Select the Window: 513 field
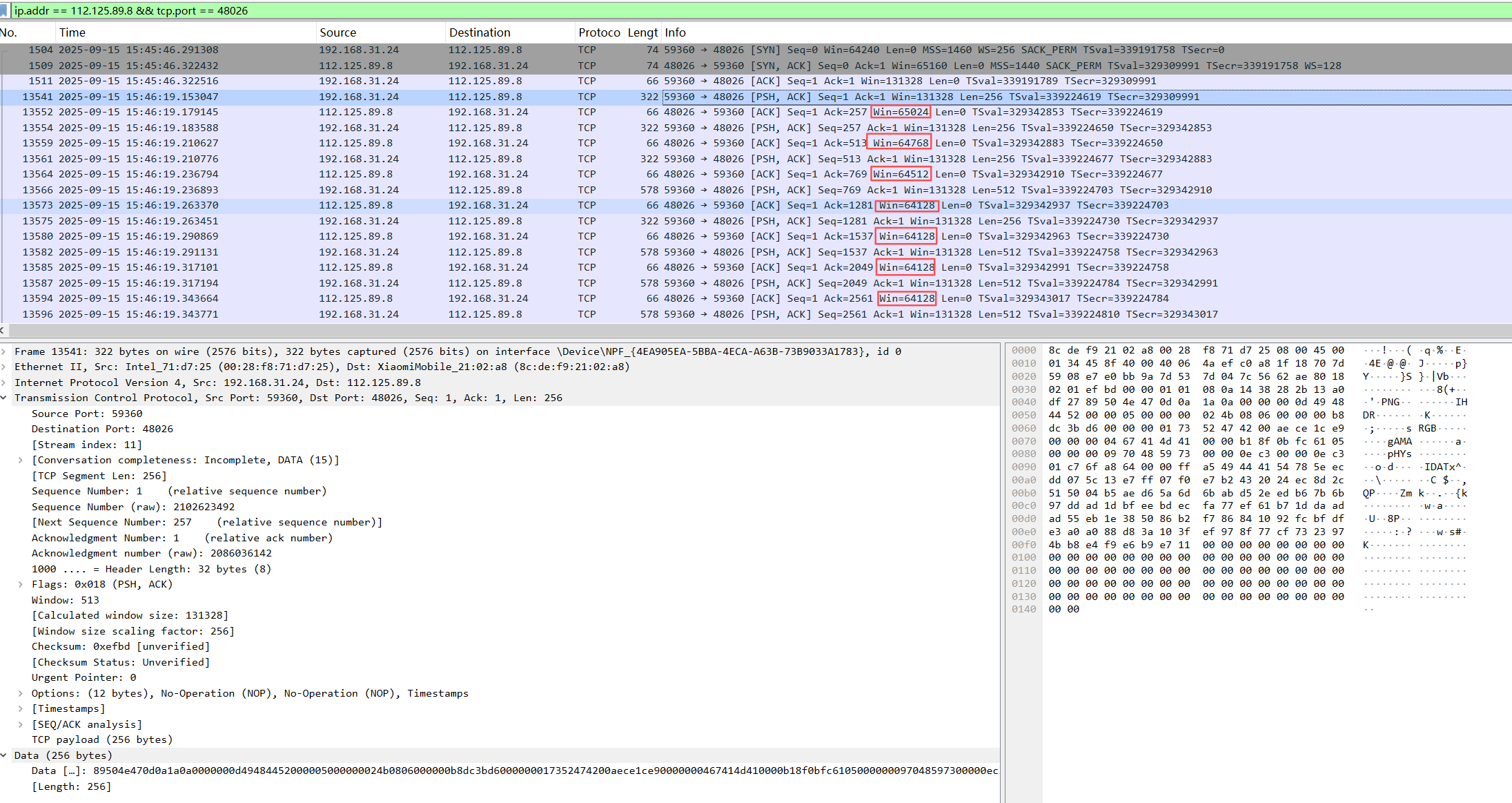Image resolution: width=1512 pixels, height=803 pixels. click(x=66, y=600)
